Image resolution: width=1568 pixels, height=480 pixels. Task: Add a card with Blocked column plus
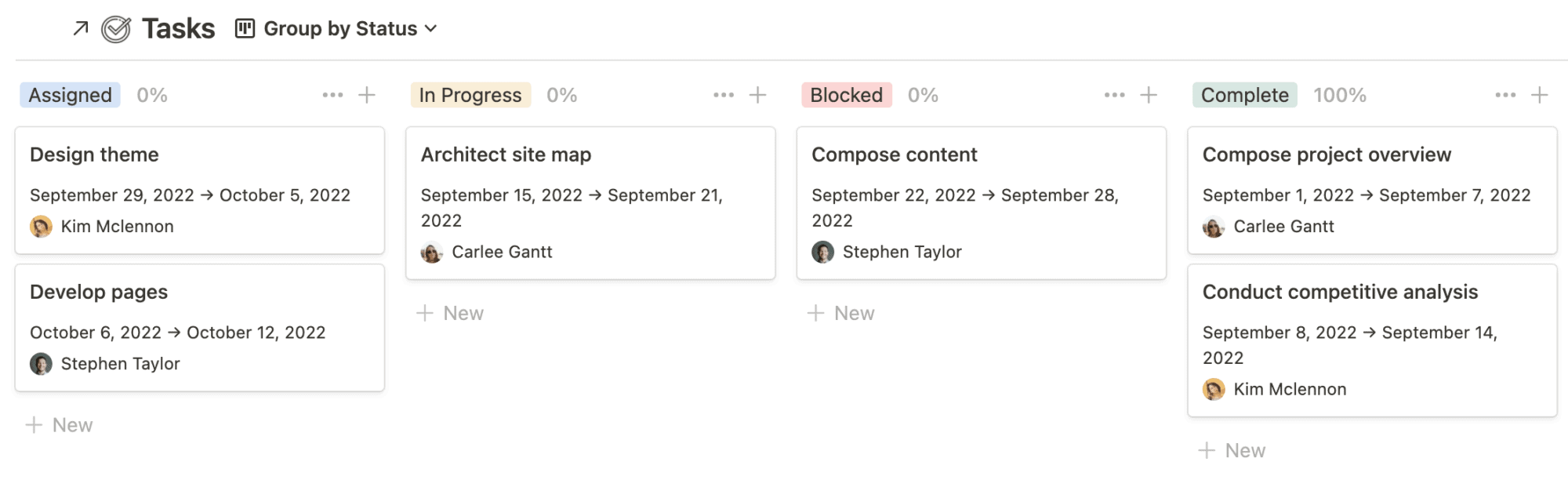coord(1149,95)
